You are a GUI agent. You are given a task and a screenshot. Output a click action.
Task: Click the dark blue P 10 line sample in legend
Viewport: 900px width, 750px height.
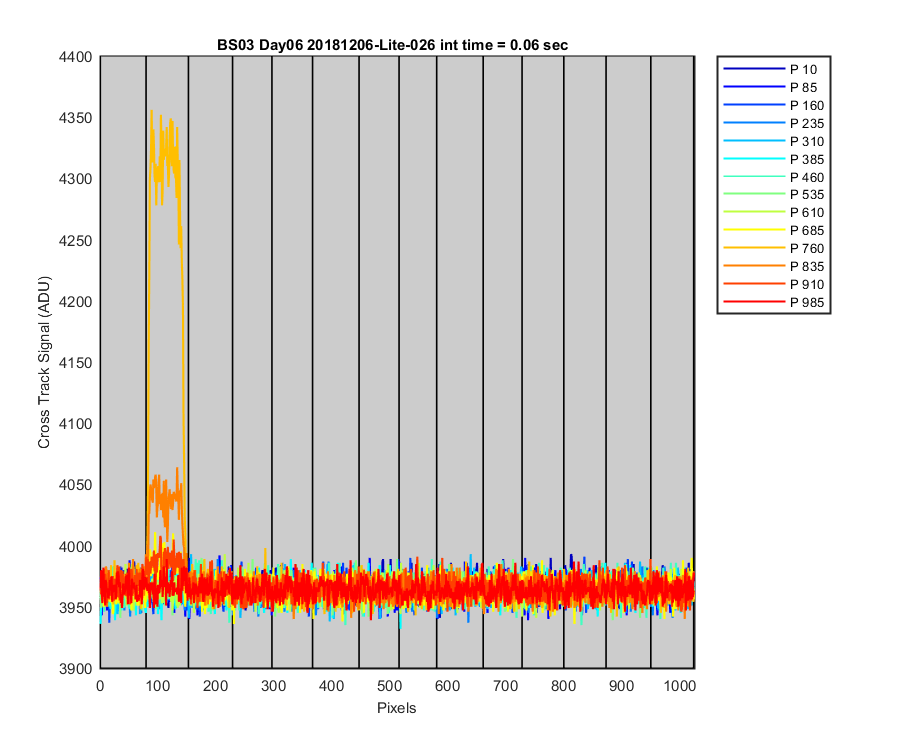pyautogui.click(x=754, y=69)
